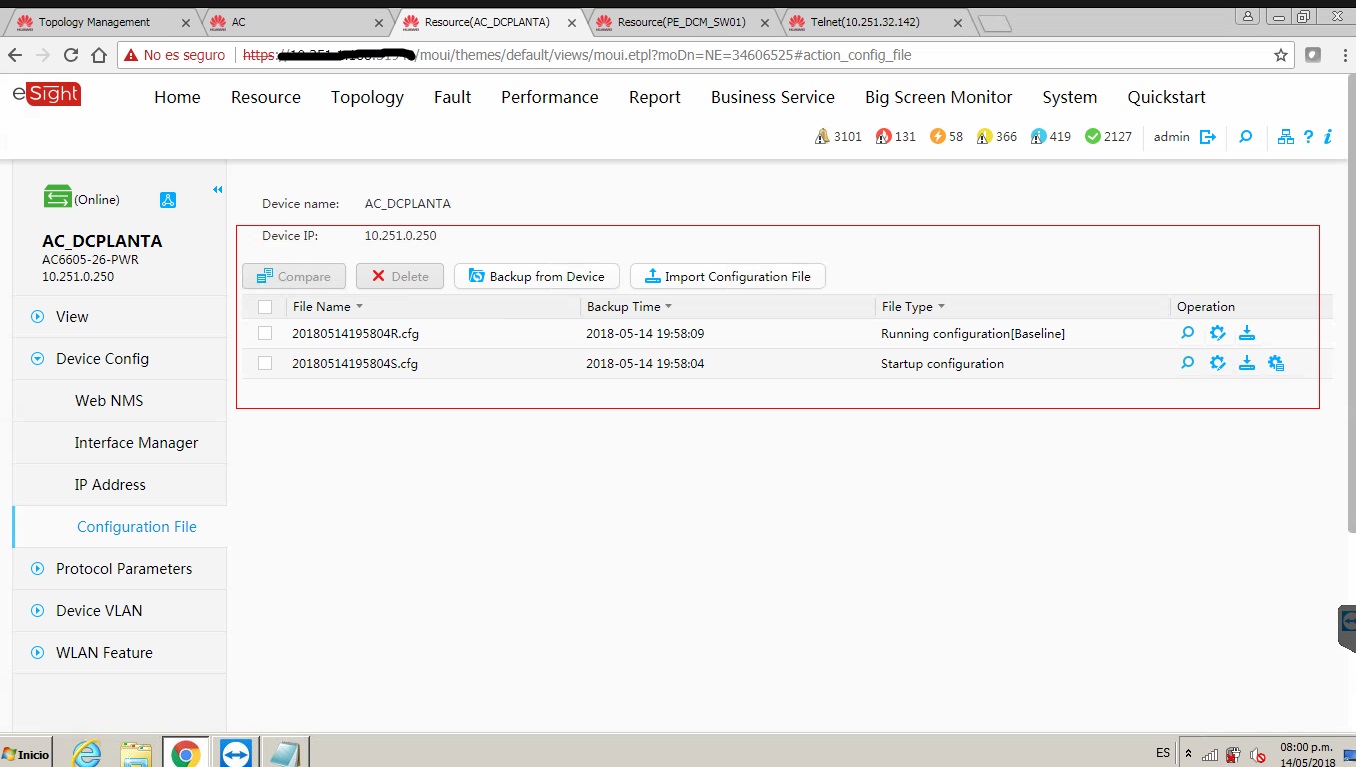Tick the checkbox for 20180514195804S.cfg
1356x767 pixels.
point(265,363)
